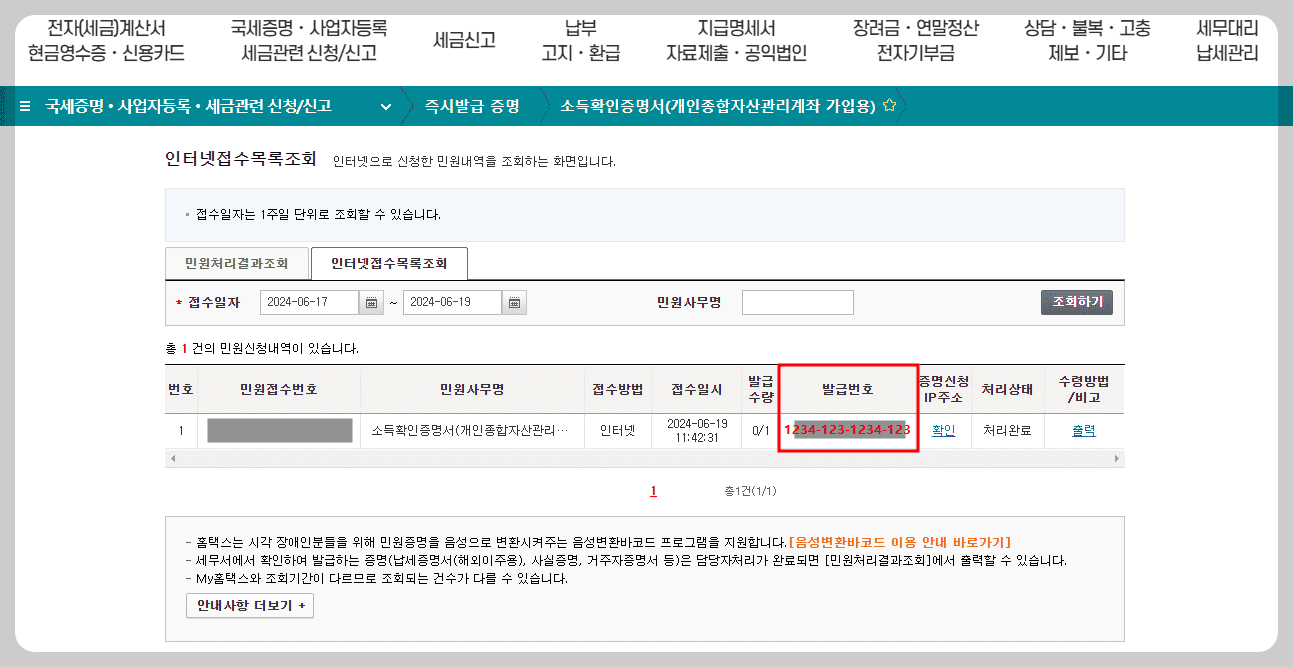Screen dimensions: 1293x667
Task: Click the 조회하기 search button
Action: tap(1076, 301)
